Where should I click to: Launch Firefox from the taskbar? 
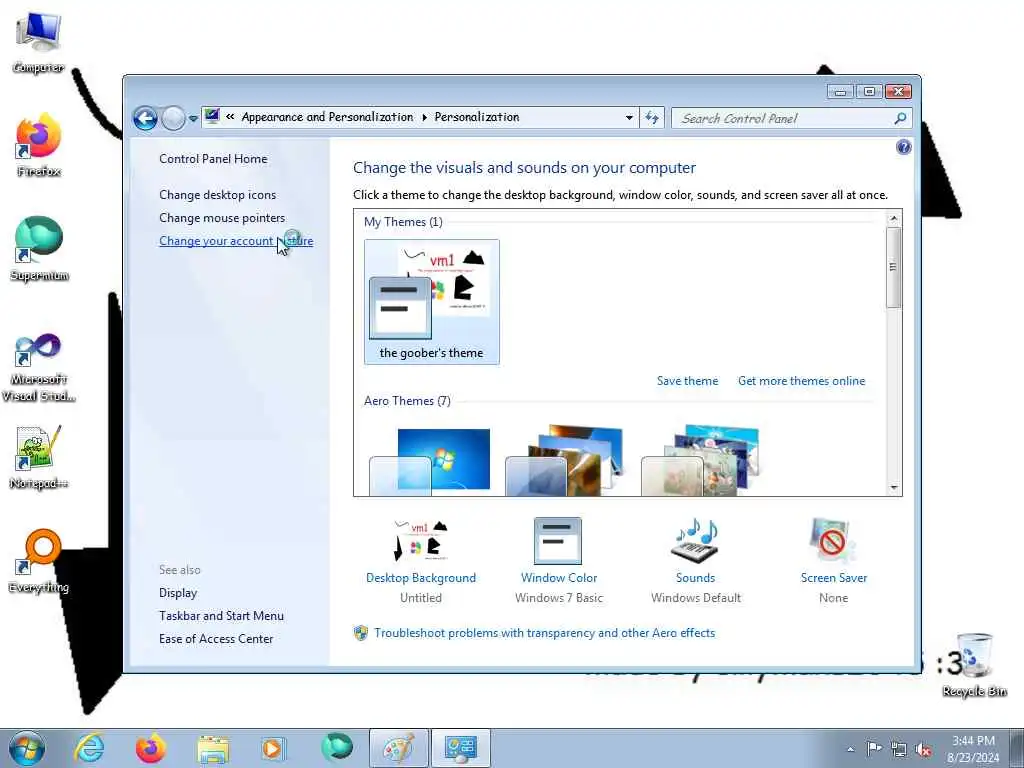pyautogui.click(x=151, y=748)
